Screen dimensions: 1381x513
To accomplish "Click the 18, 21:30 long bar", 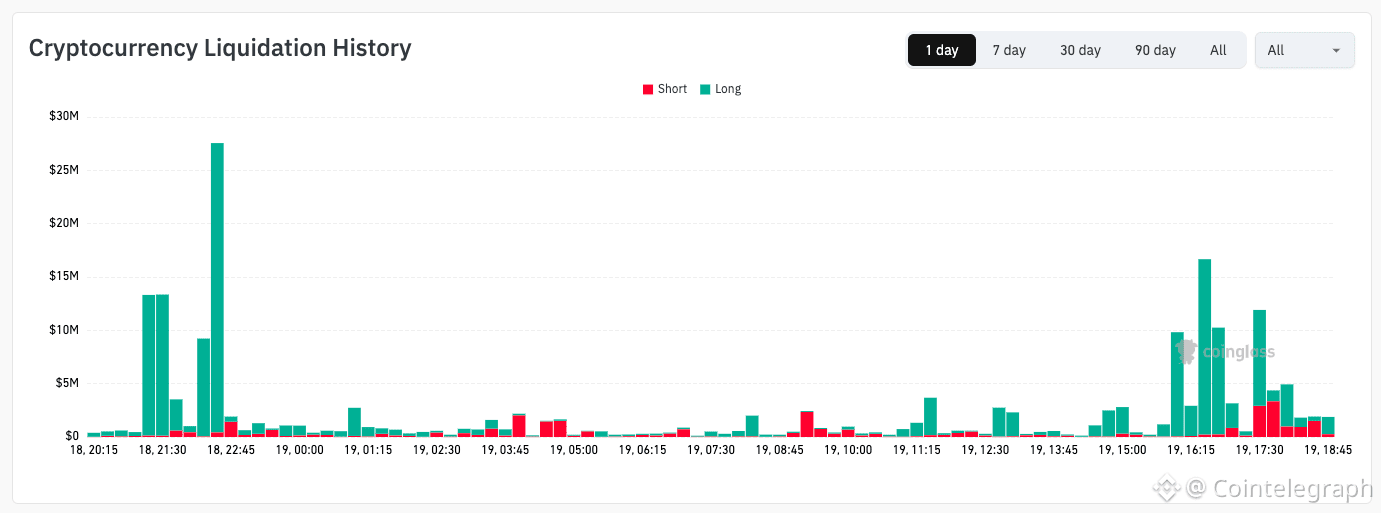I will (162, 365).
